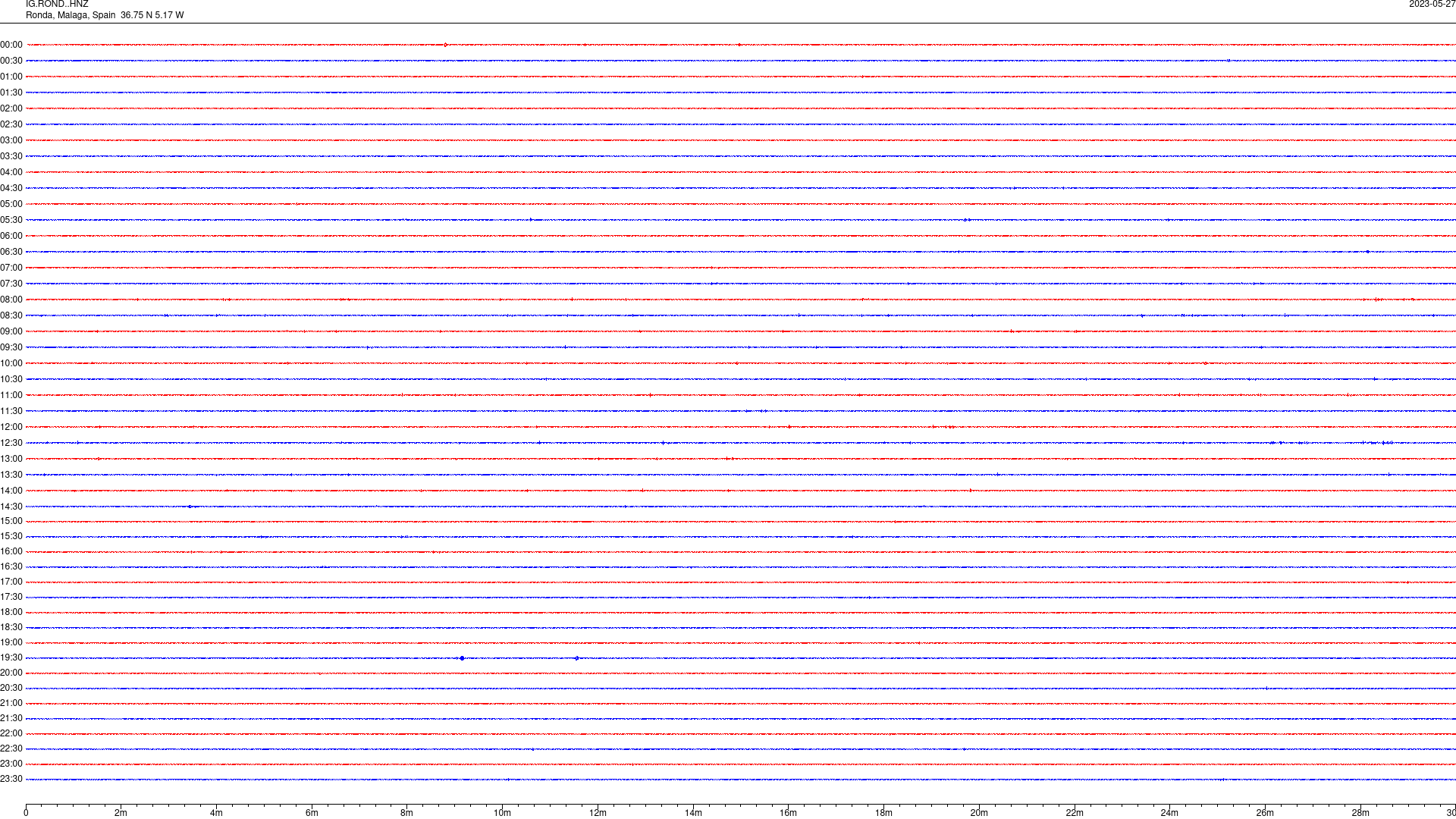Select the 00:30 trace time label

pos(11,61)
